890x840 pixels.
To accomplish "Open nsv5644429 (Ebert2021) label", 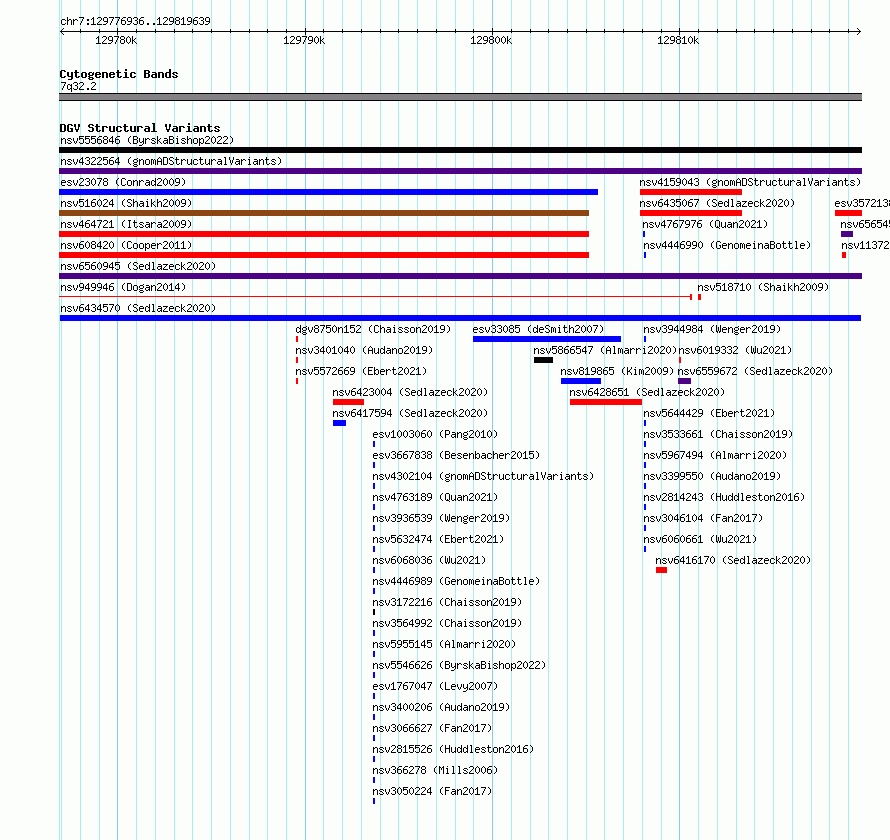I will coord(709,413).
